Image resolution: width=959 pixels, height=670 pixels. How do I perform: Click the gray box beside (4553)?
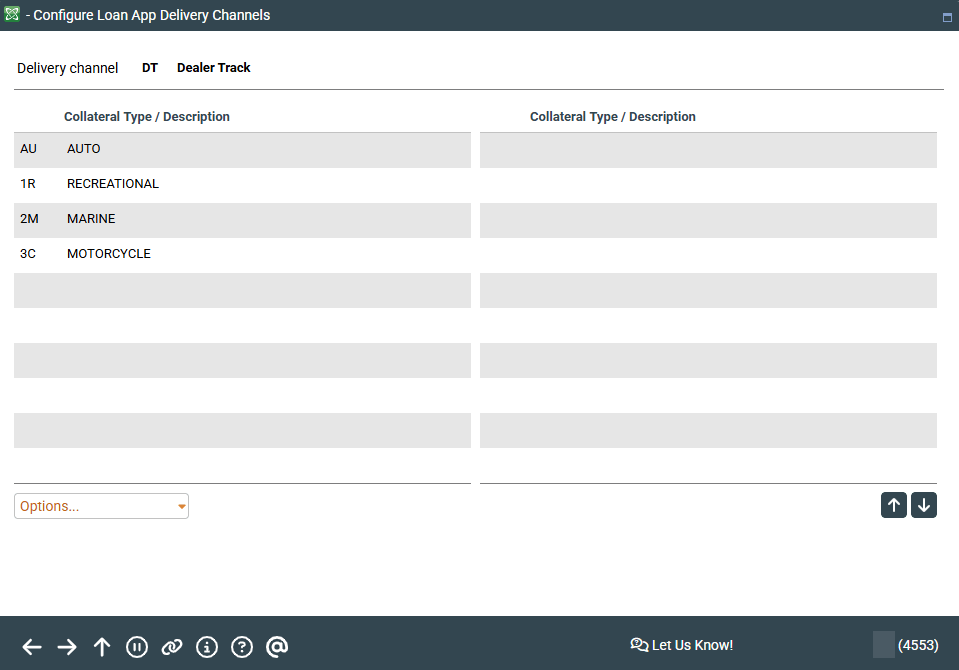point(883,645)
